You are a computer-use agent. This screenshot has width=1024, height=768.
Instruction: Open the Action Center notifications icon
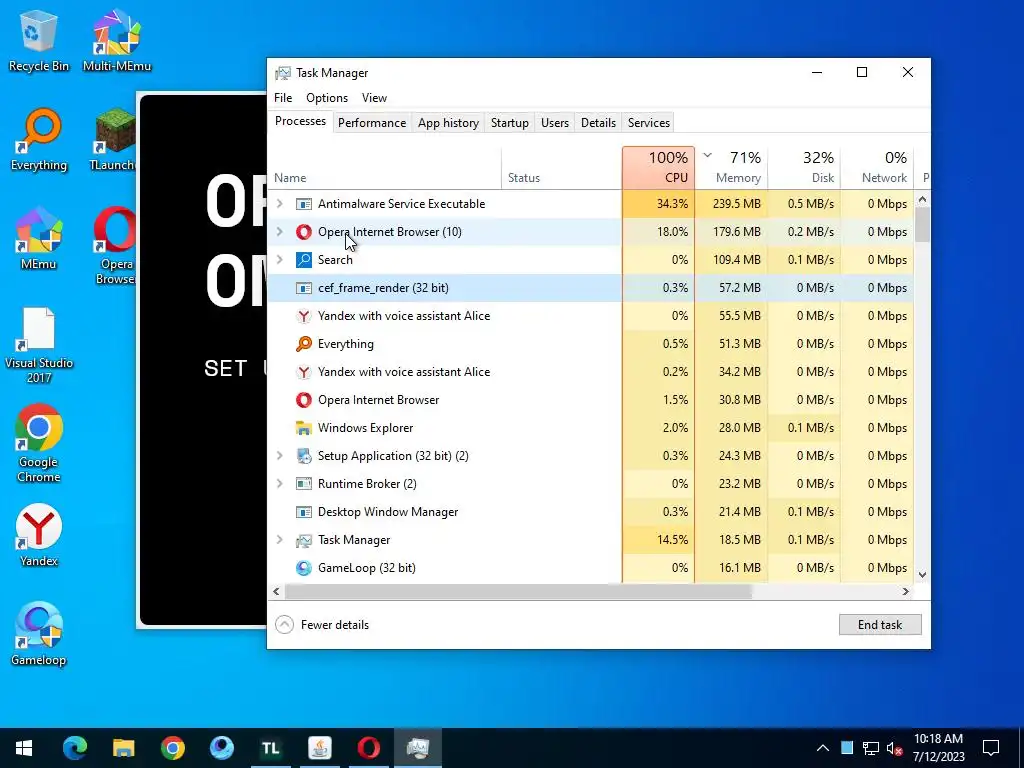pyautogui.click(x=991, y=748)
